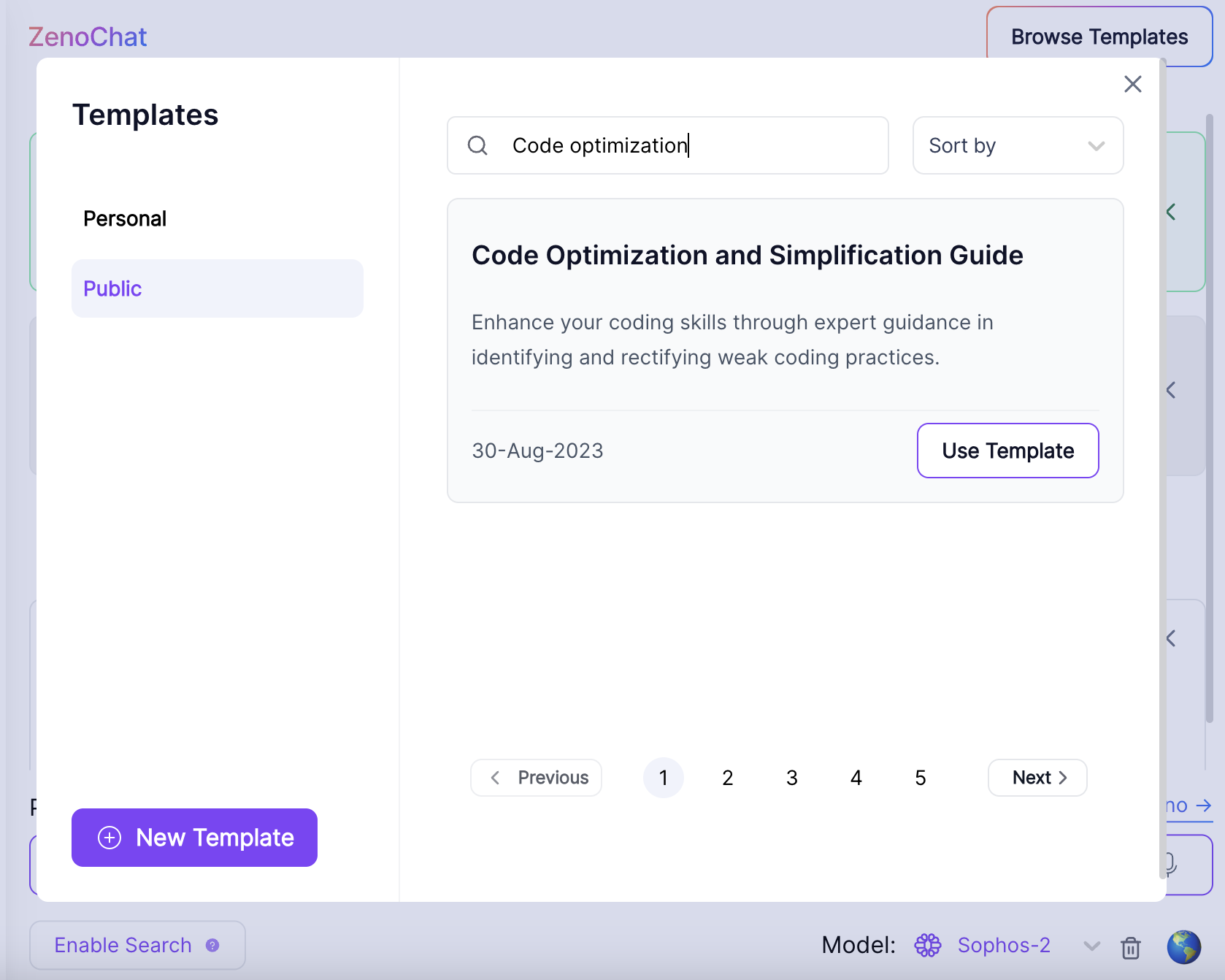Click the trash delete icon
The width and height of the screenshot is (1225, 980).
(1130, 947)
